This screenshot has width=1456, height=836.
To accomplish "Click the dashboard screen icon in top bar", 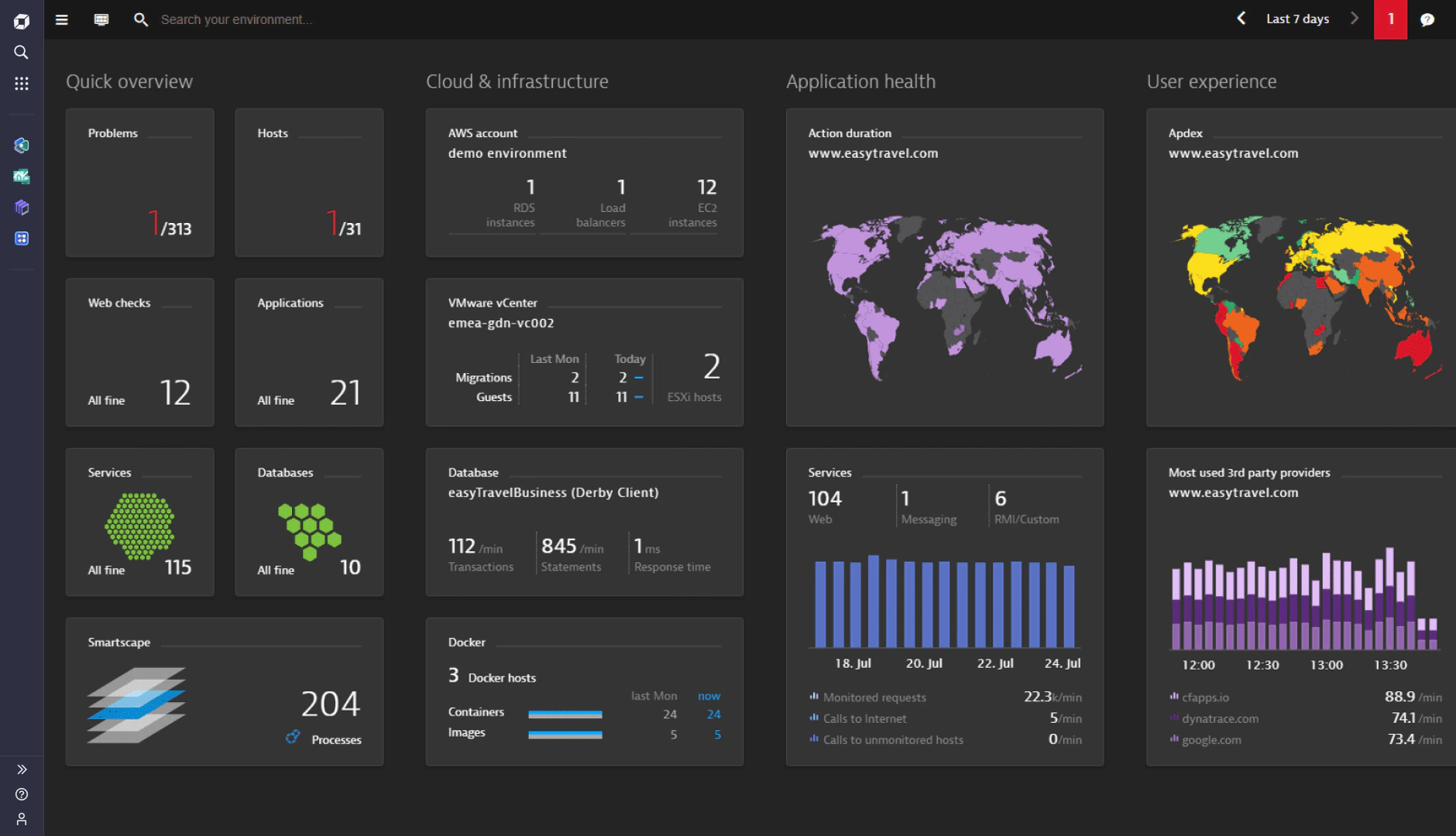I will 101,19.
